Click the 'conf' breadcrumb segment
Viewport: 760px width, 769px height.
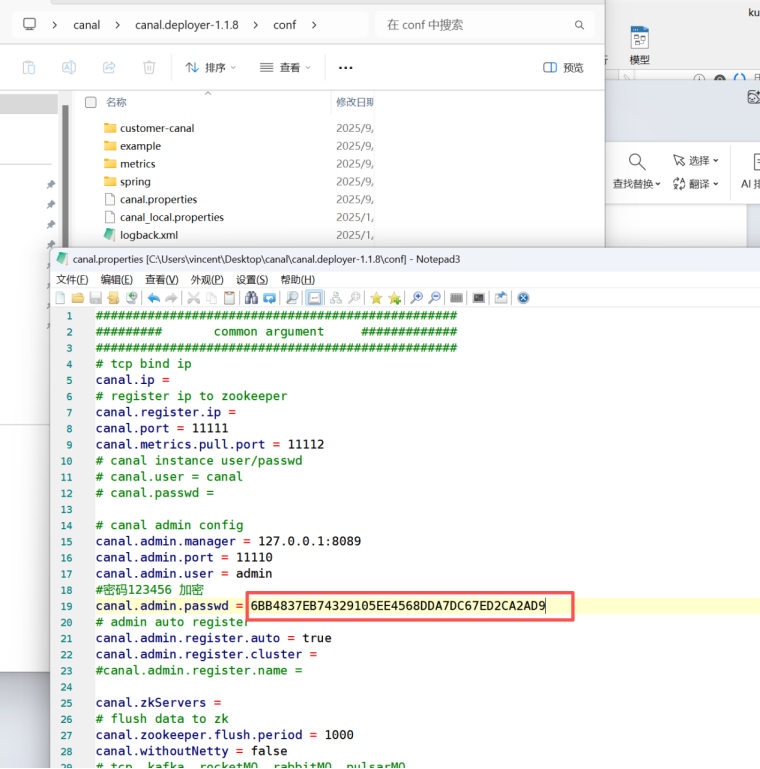point(284,25)
